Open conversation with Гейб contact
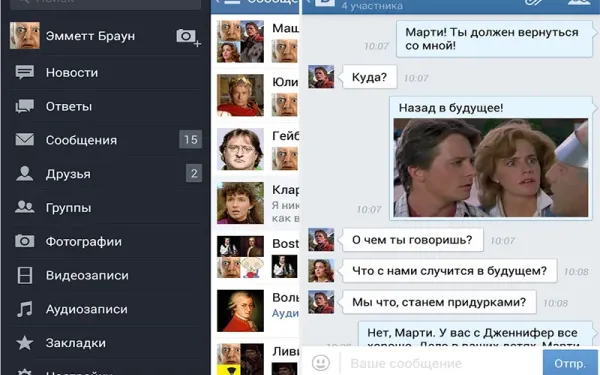Image resolution: width=600 pixels, height=375 pixels. tap(255, 149)
